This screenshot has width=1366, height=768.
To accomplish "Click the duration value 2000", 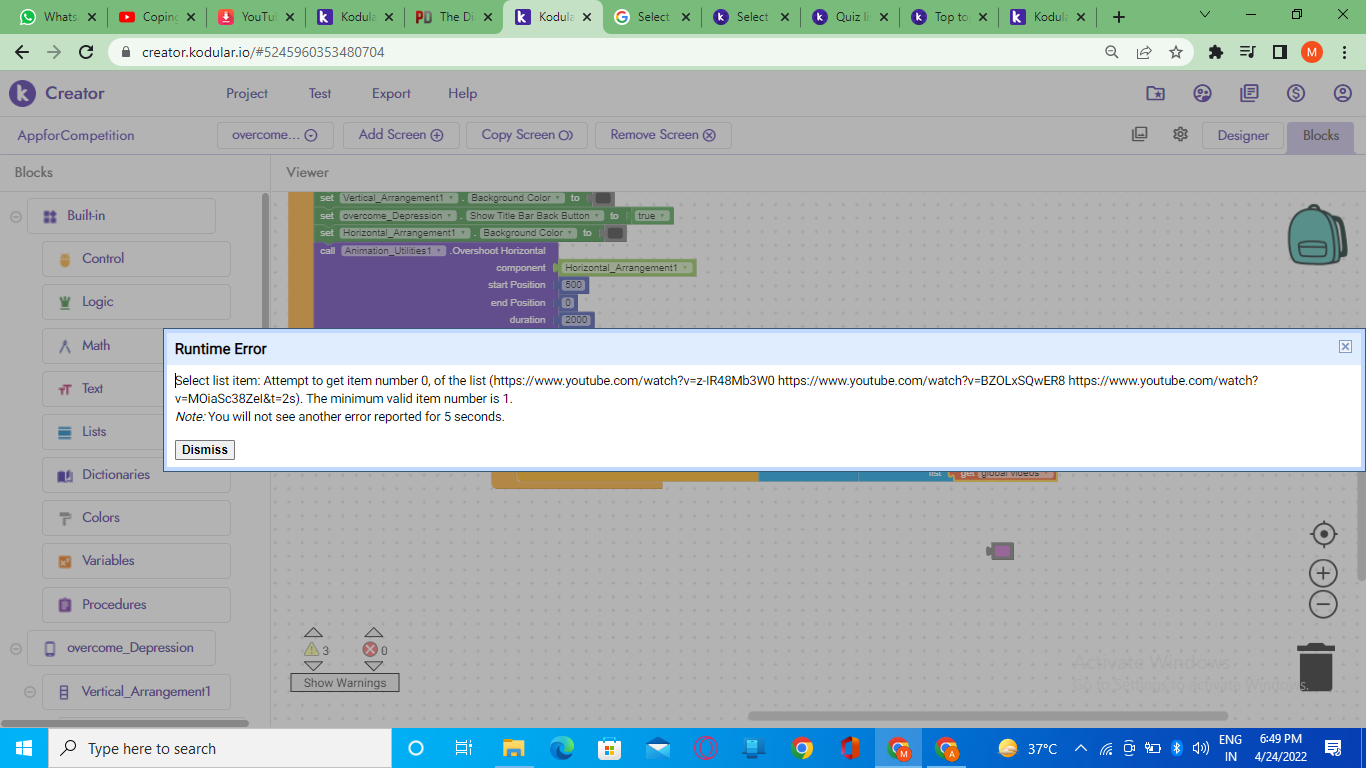I will click(577, 320).
